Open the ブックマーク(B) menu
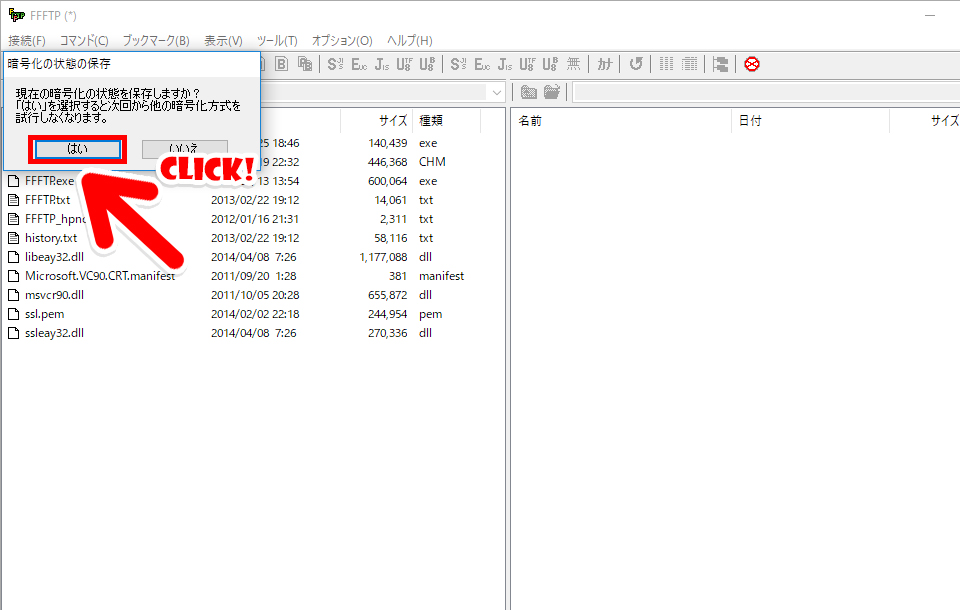 156,40
